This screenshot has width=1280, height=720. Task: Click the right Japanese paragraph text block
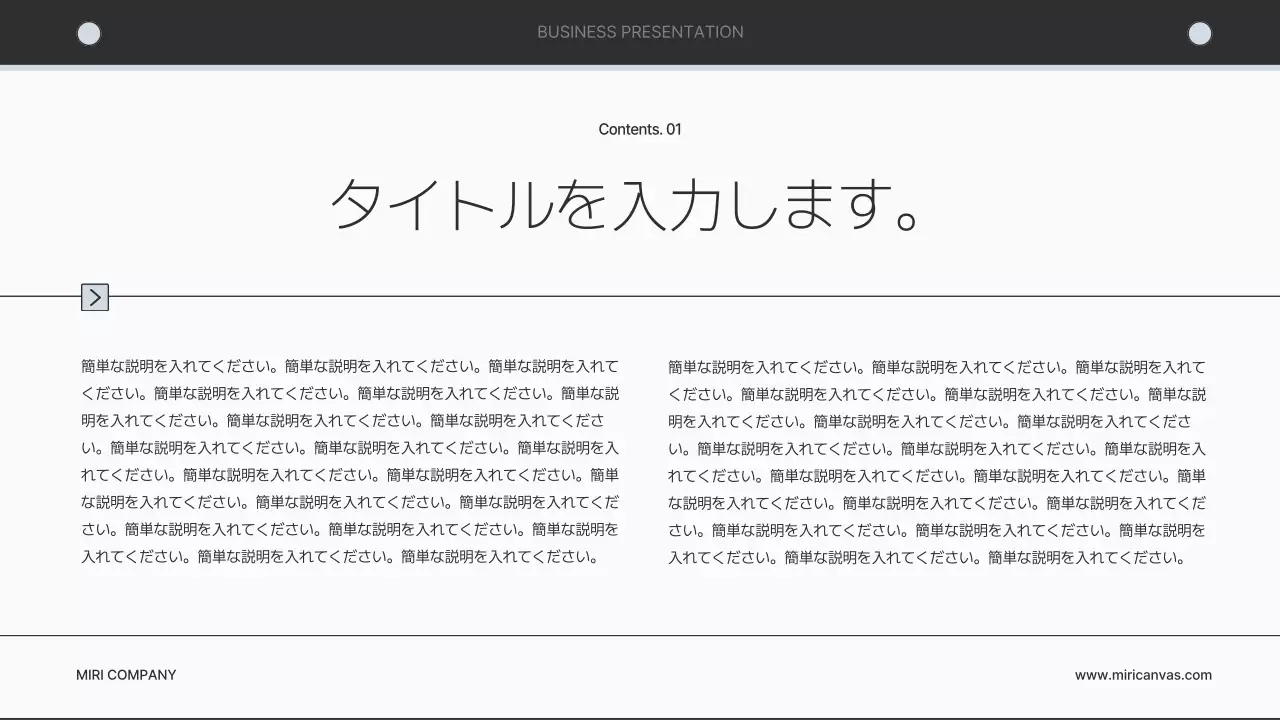(935, 460)
